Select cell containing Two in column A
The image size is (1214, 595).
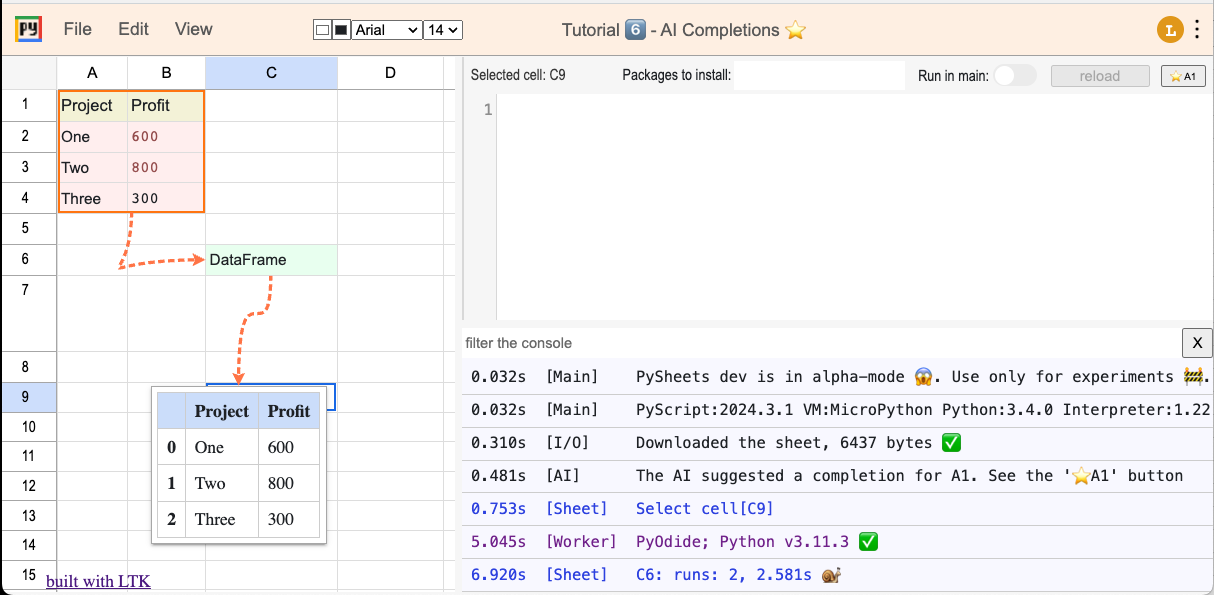(x=93, y=167)
